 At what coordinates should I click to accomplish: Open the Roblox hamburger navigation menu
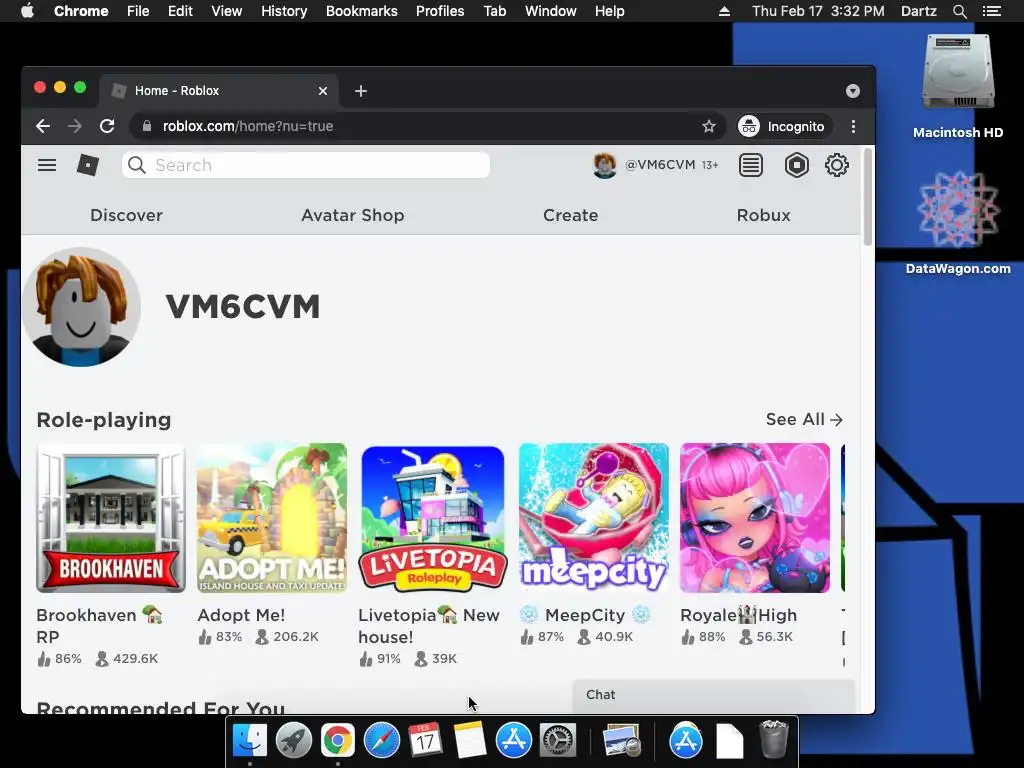[x=46, y=165]
